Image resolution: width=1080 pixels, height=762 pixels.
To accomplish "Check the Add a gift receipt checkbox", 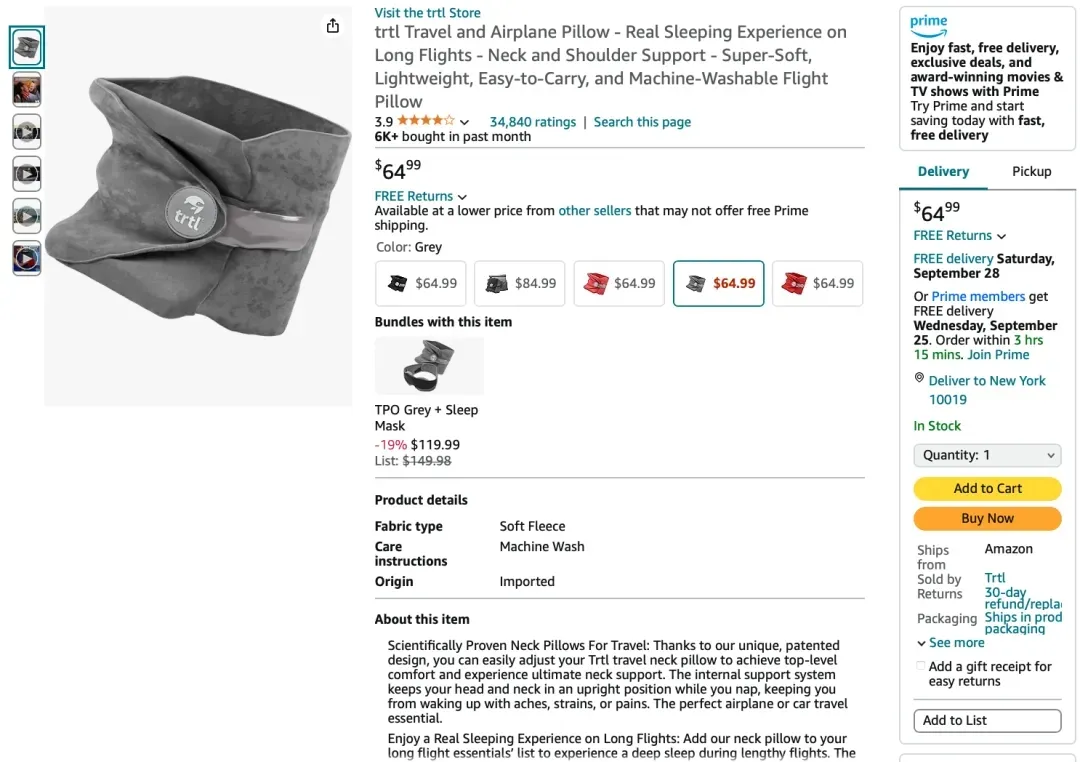I will click(x=920, y=666).
